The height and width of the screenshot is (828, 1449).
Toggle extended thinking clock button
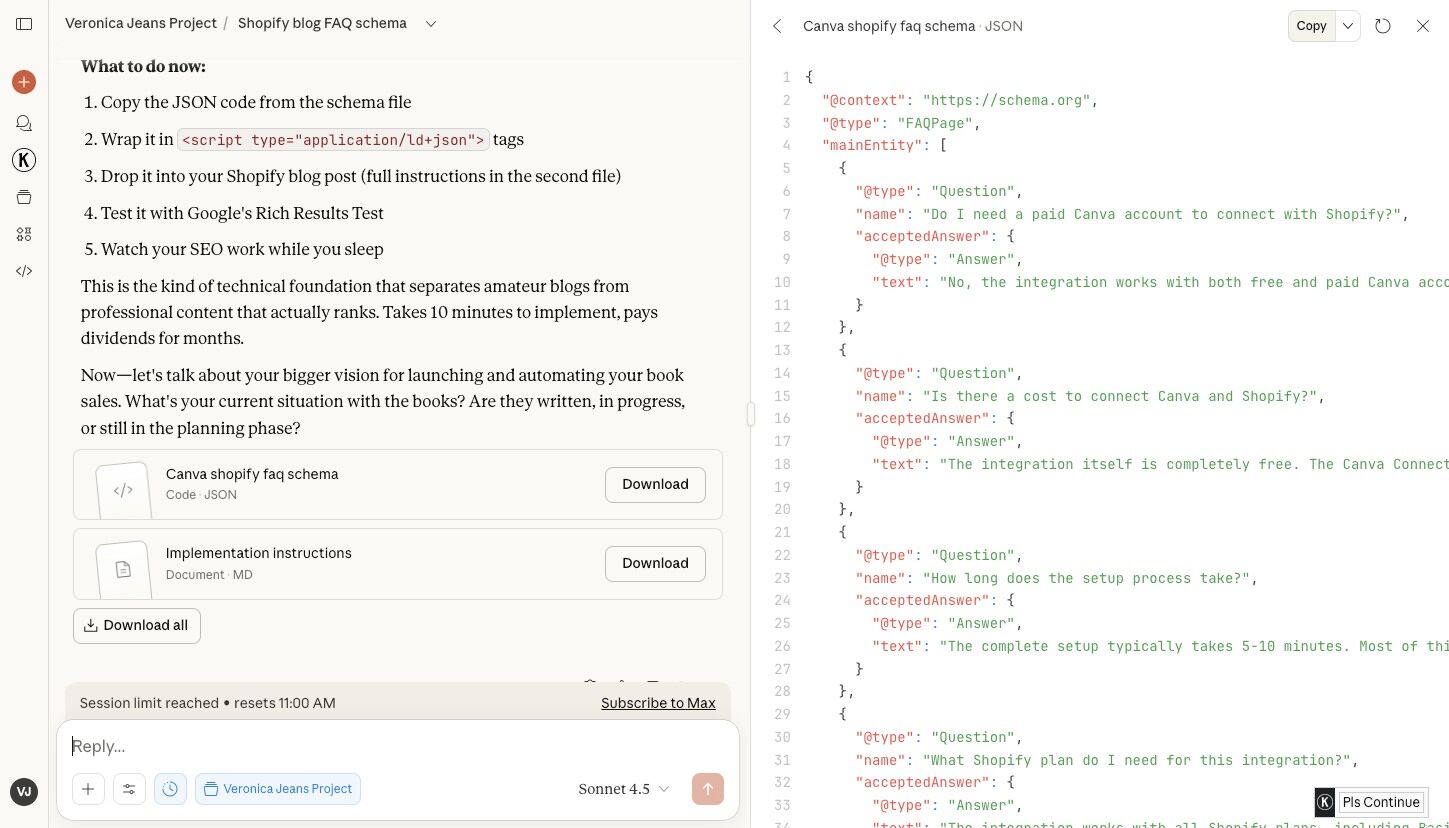[x=170, y=789]
